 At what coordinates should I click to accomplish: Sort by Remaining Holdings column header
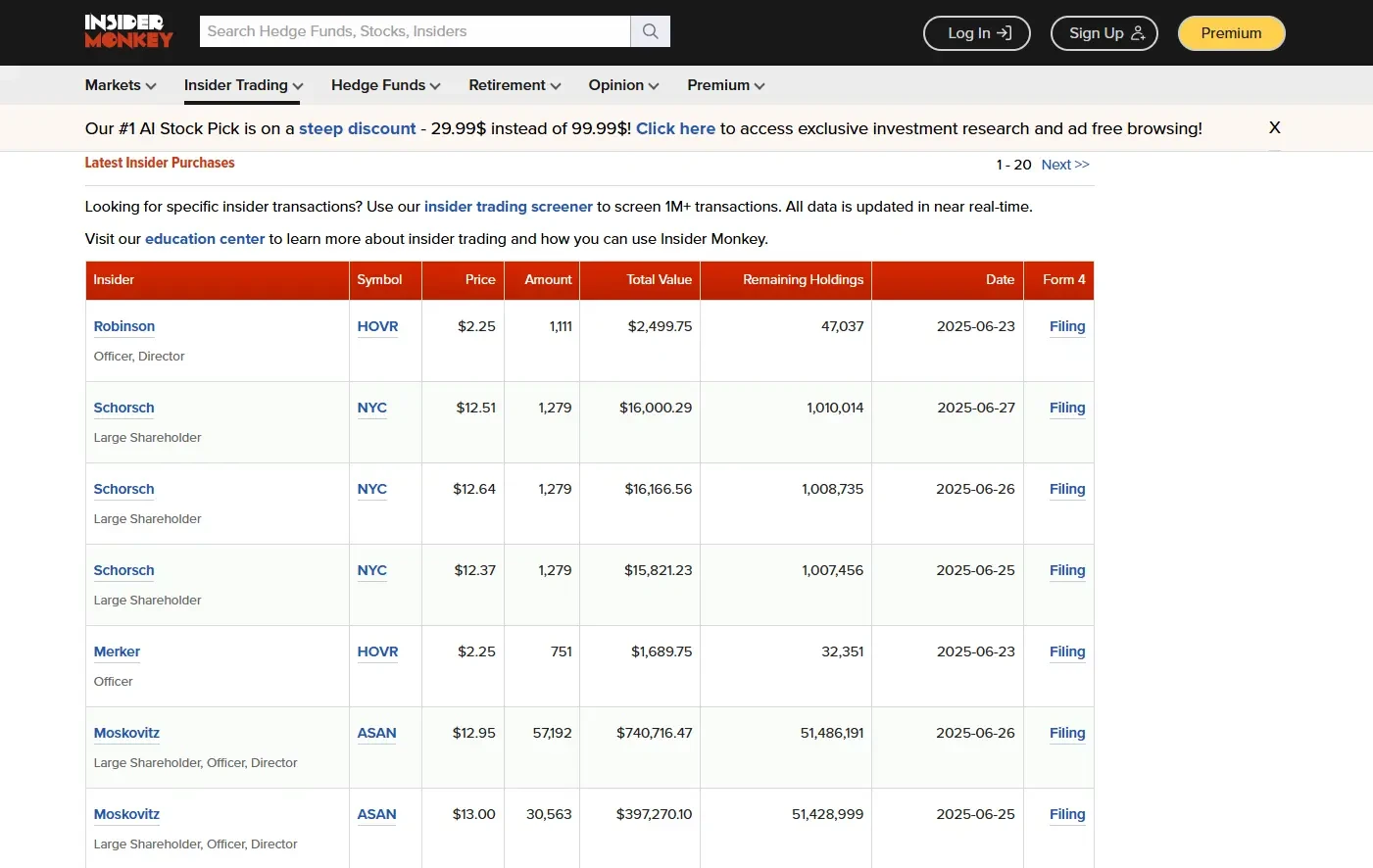click(x=786, y=280)
